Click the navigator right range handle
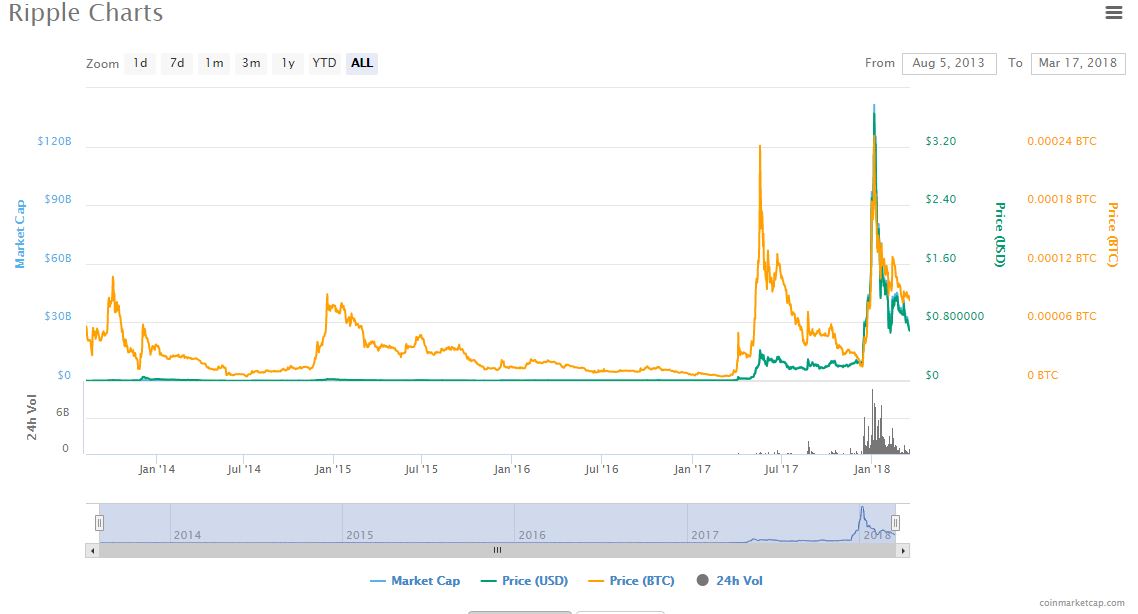 [x=896, y=523]
